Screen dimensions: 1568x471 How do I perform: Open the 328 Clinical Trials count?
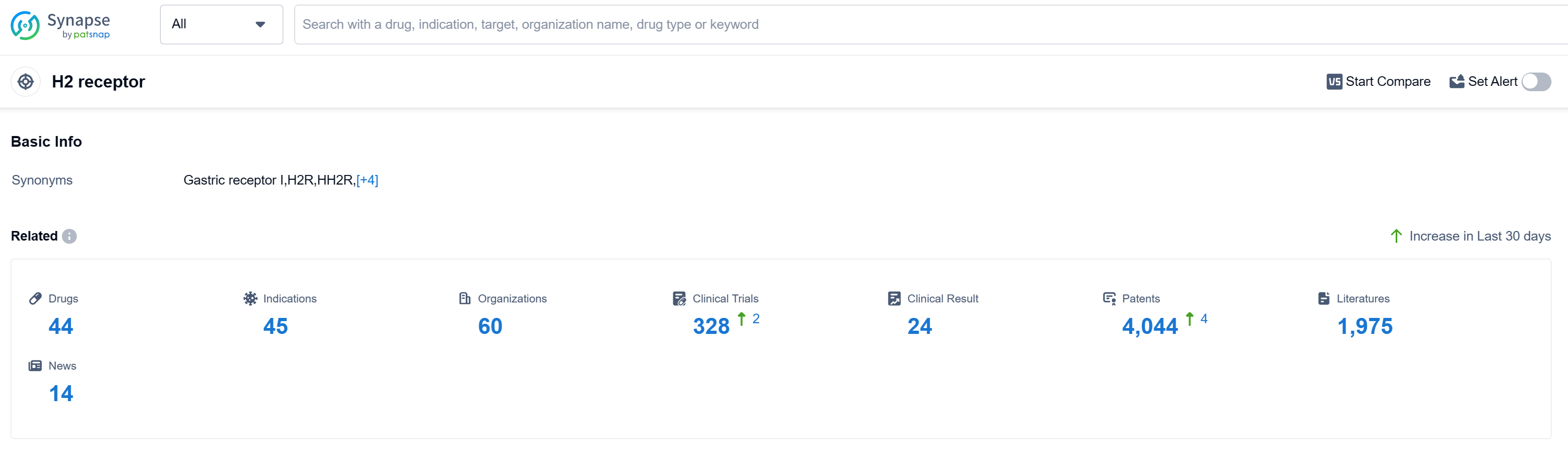pos(711,326)
